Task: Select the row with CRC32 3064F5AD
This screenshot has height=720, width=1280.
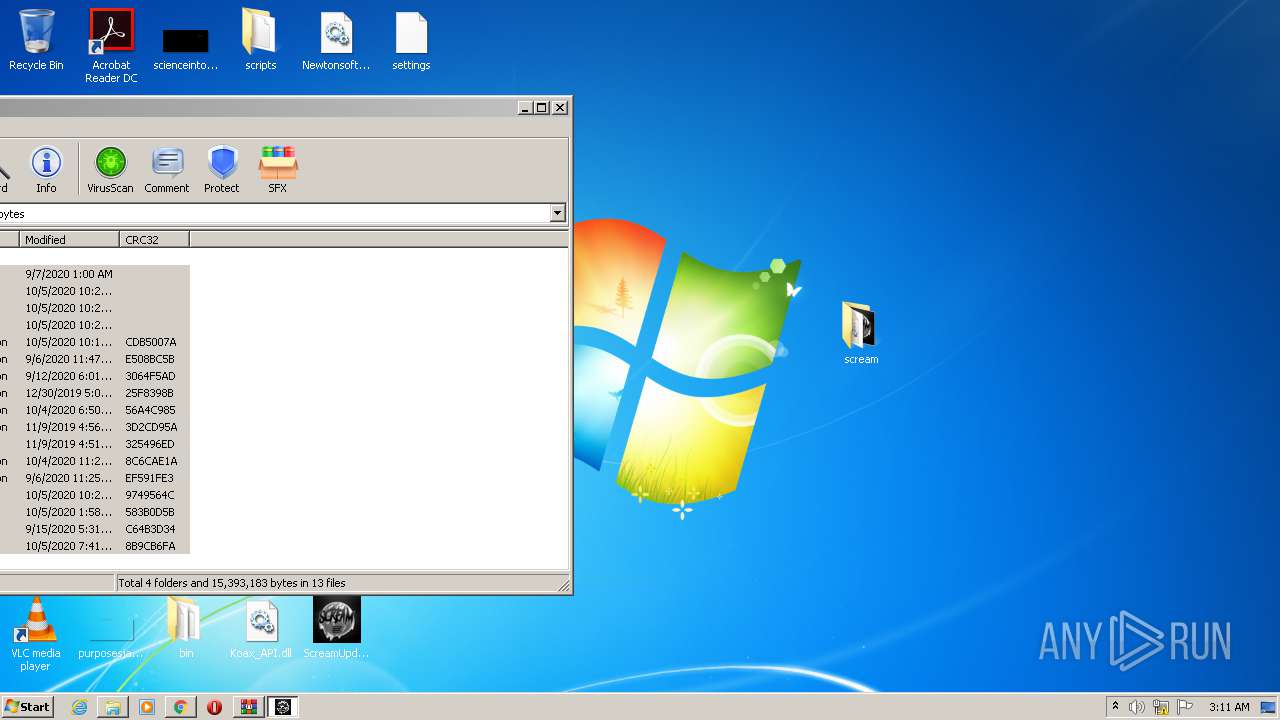Action: [95, 376]
